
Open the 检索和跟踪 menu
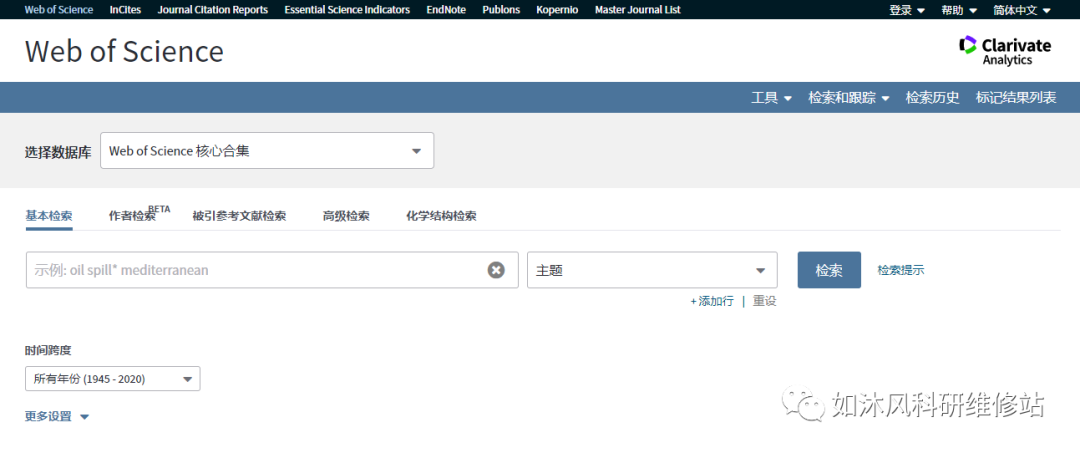click(849, 97)
